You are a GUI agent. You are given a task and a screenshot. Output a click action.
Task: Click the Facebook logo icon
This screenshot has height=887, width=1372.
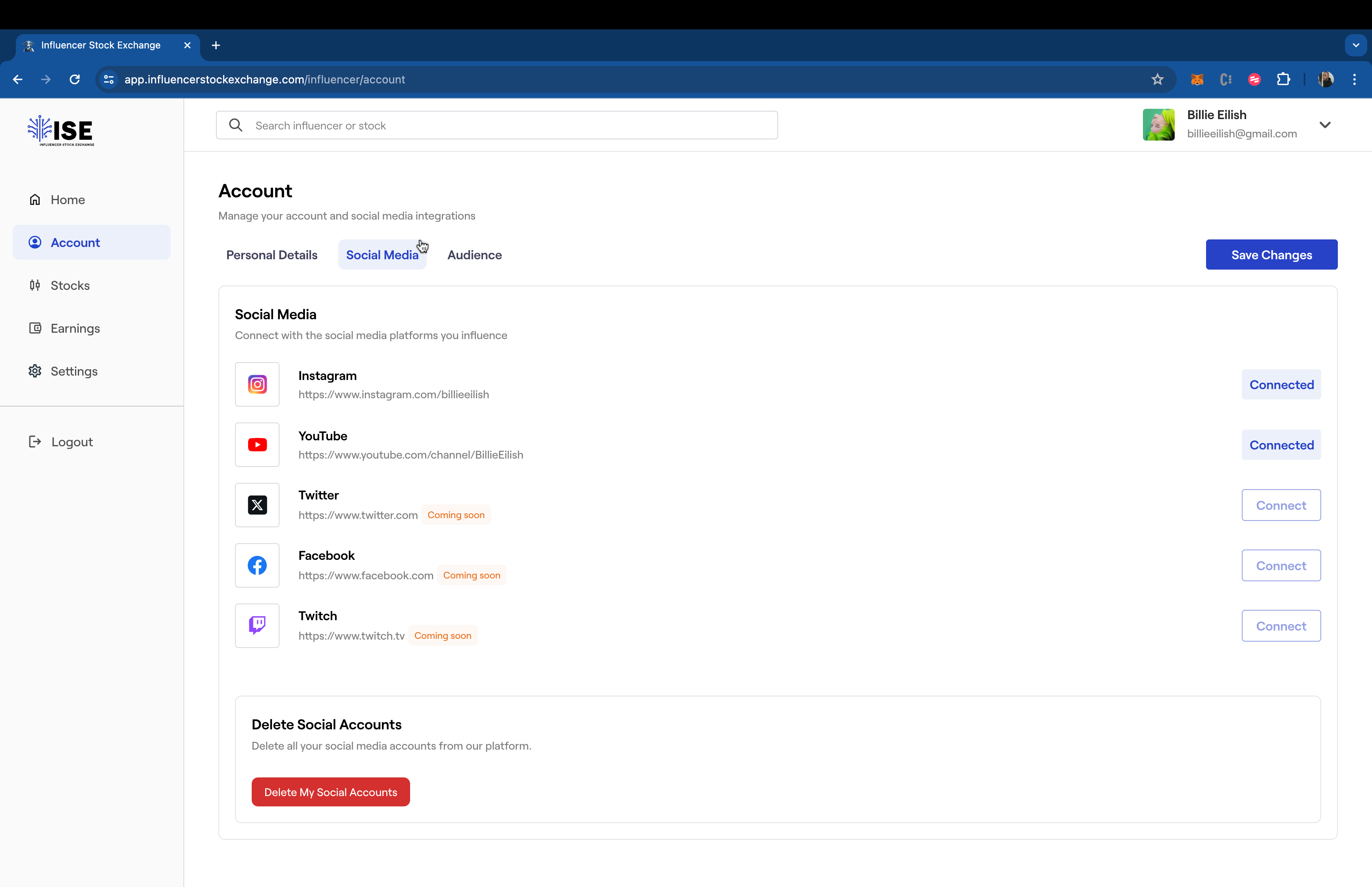257,566
